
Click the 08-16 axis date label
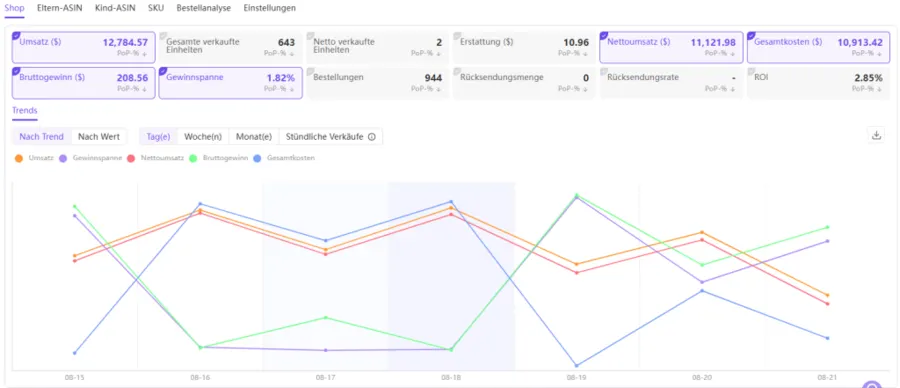tap(200, 378)
